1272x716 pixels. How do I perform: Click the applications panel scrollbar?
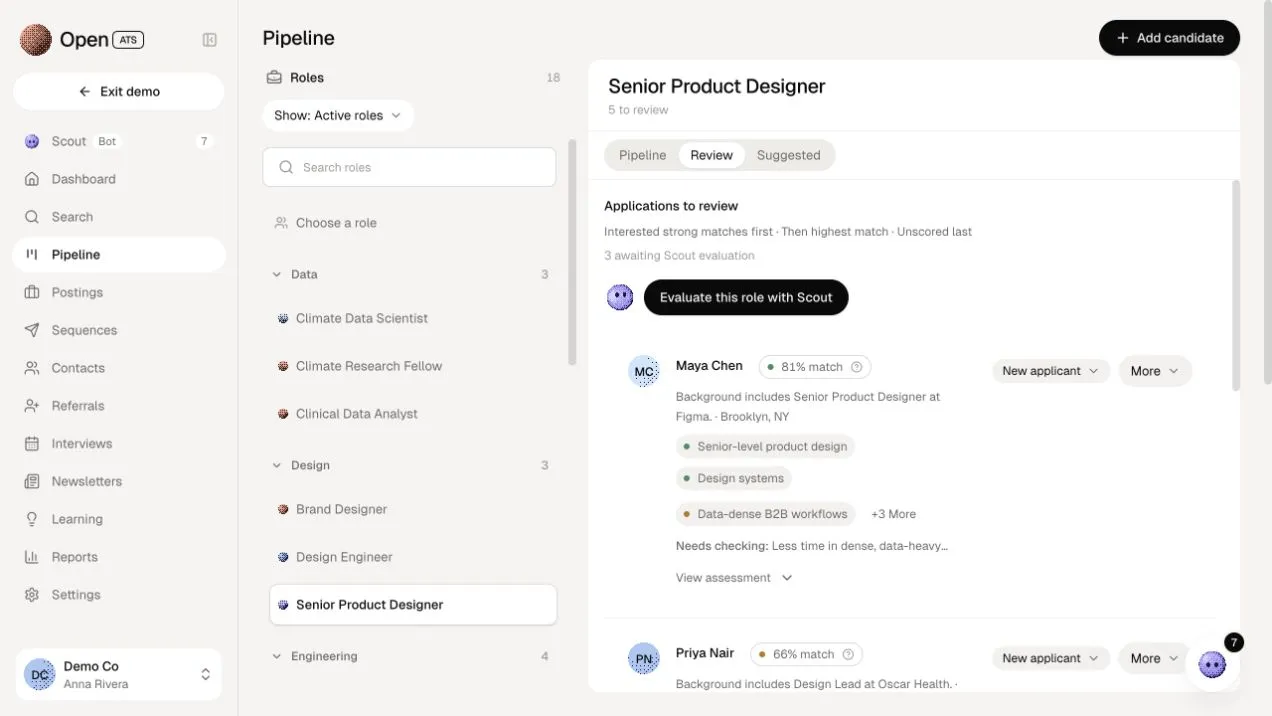1236,285
